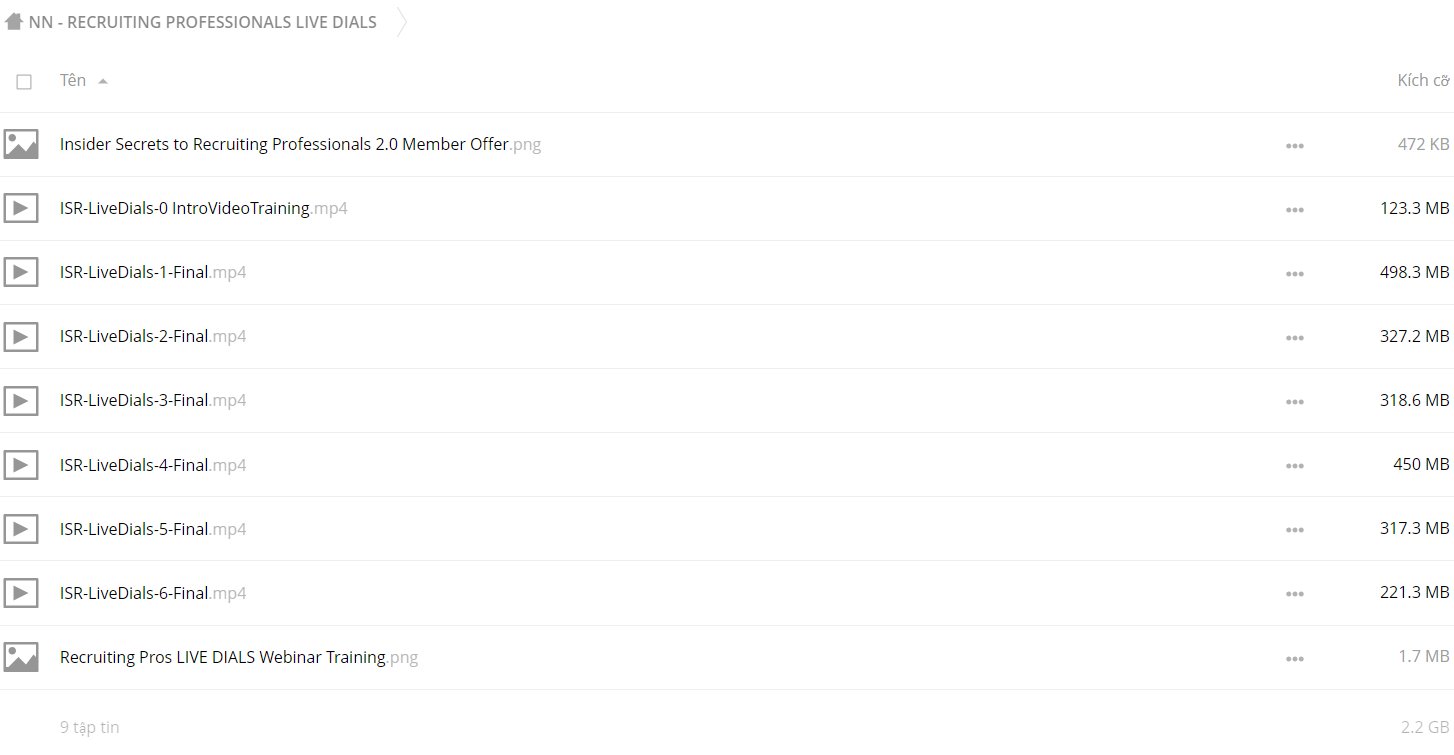Open the more-actions dots for ISR-LiveDials-1-Final.mp4
Screen dimensions: 1454x755
[1295, 274]
